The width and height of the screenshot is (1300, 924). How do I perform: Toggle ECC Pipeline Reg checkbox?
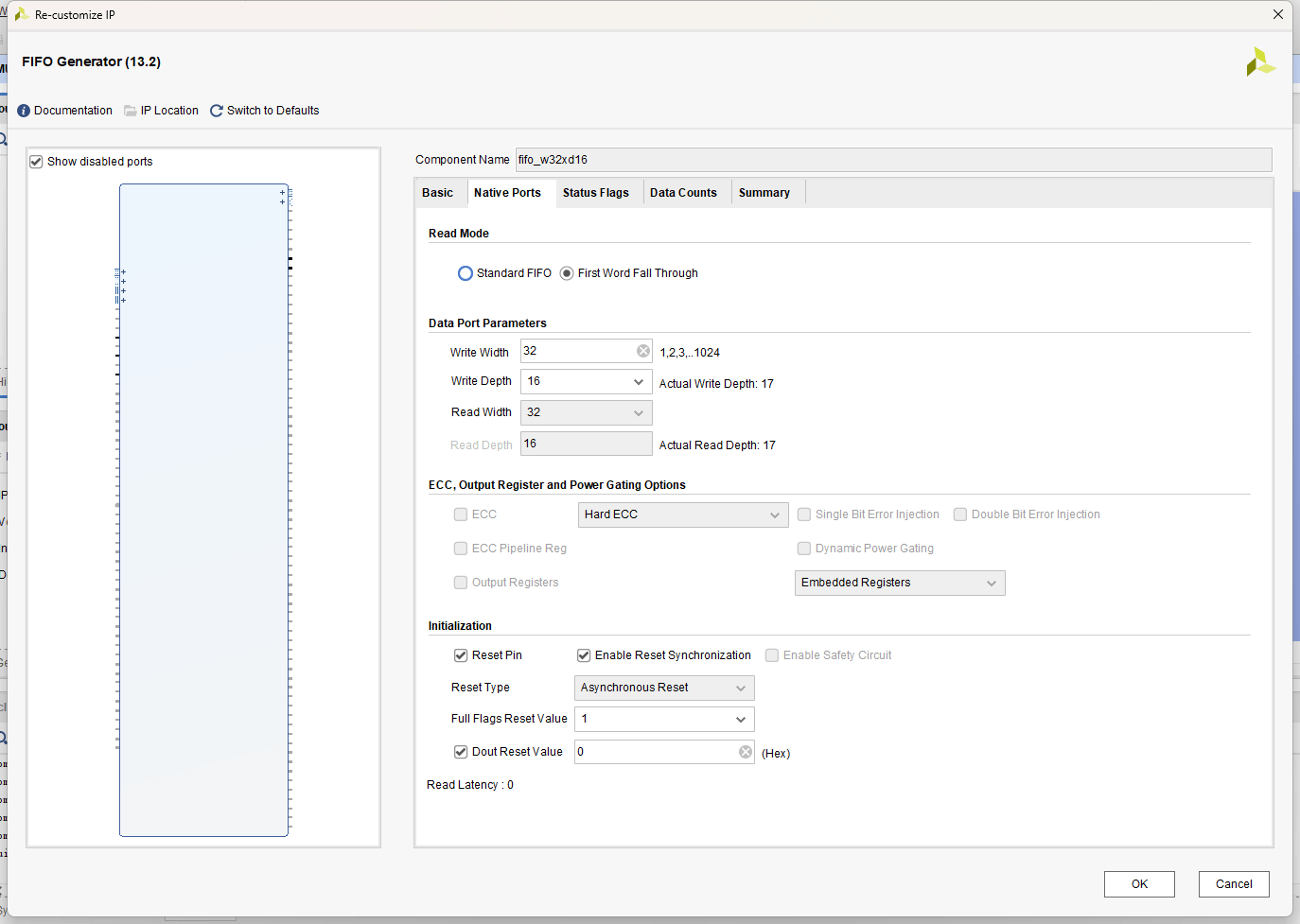tap(461, 549)
